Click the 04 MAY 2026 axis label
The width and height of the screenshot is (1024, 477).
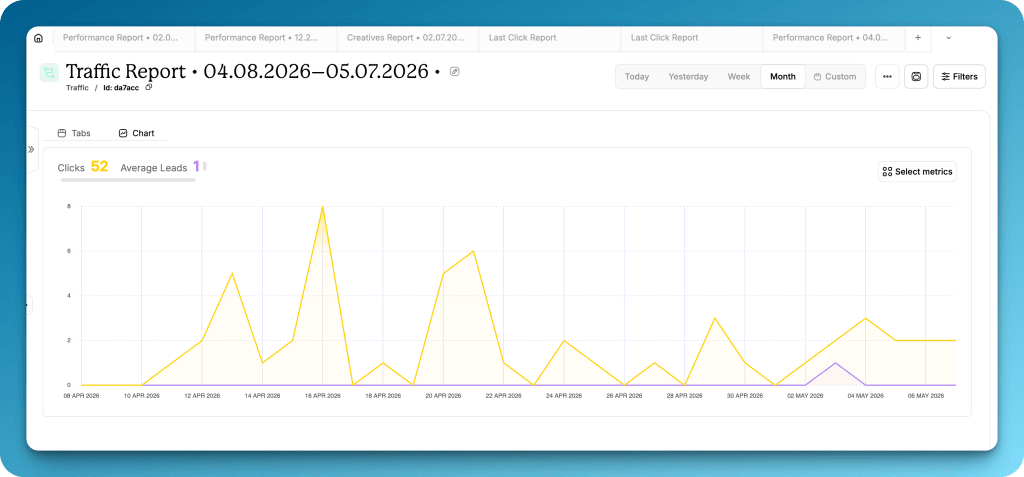(866, 396)
